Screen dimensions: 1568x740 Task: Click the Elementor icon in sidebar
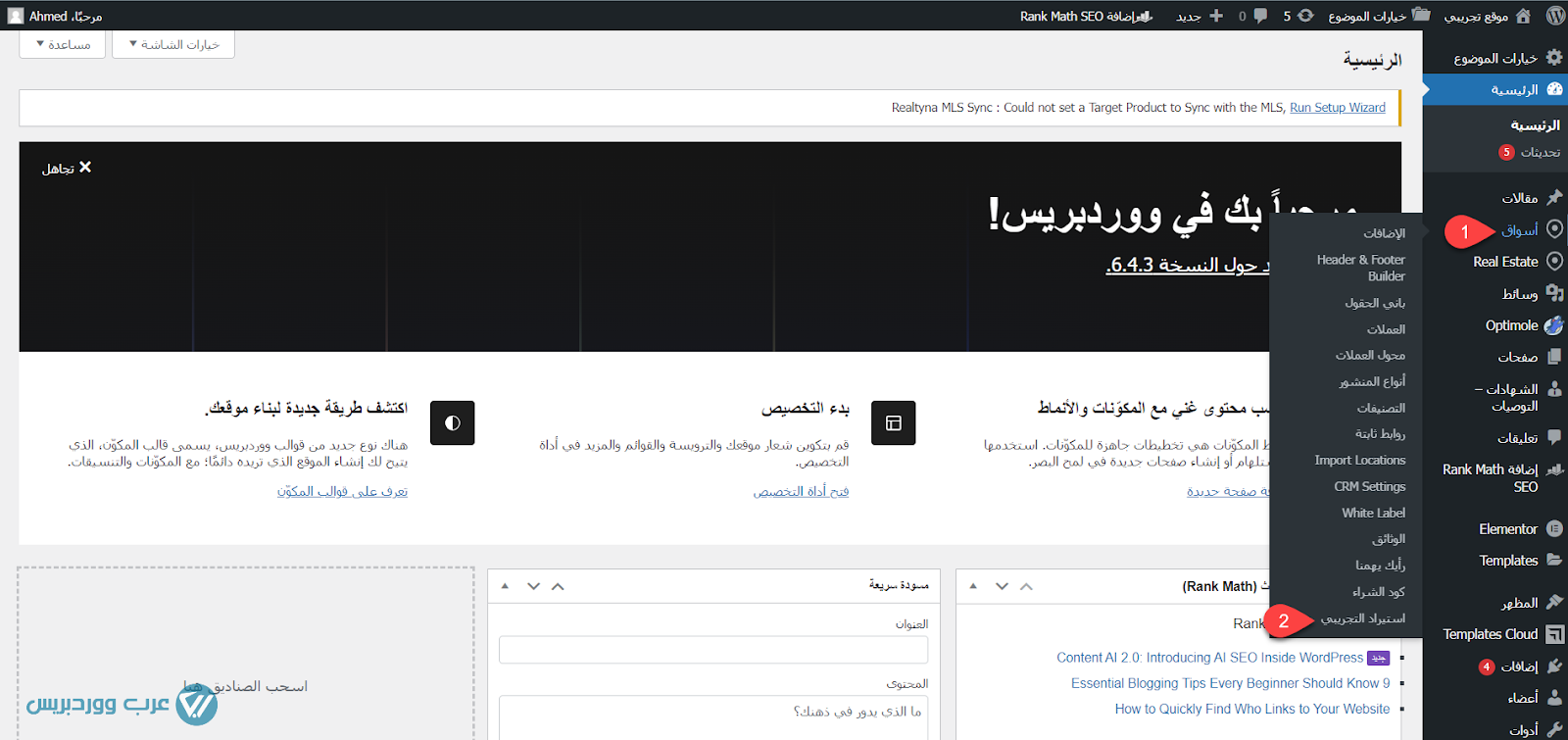click(x=1554, y=529)
